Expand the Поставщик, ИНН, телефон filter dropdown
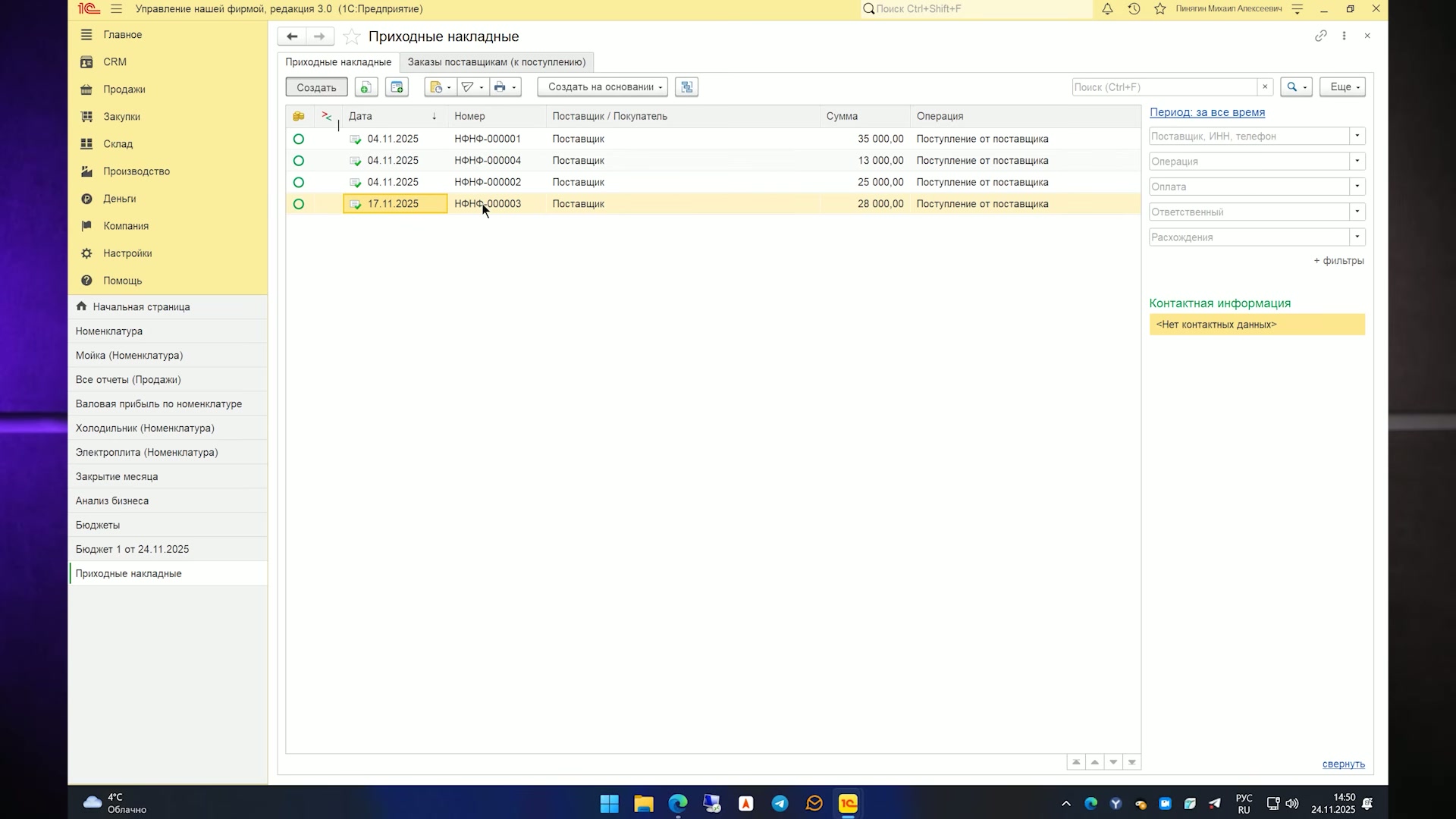 coord(1357,136)
